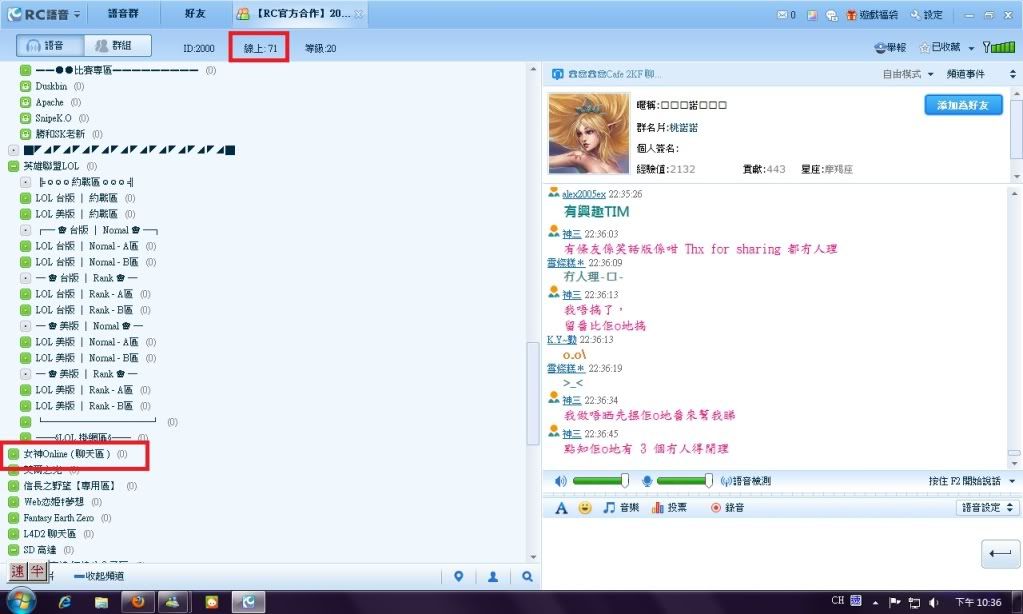This screenshot has height=614, width=1023.
Task: Open the 投票 voting chart icon
Action: [x=669, y=508]
